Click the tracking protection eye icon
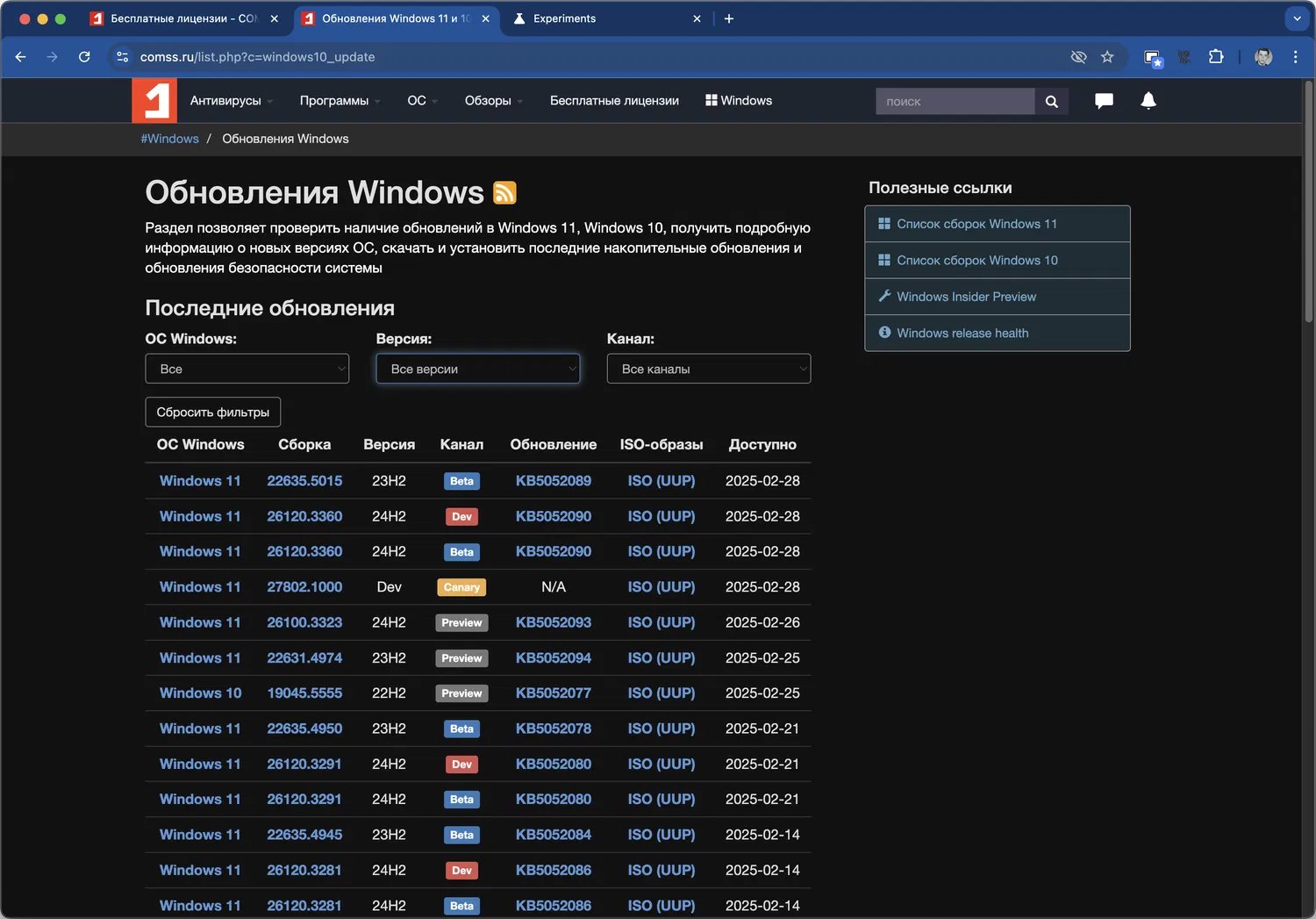 (1078, 57)
